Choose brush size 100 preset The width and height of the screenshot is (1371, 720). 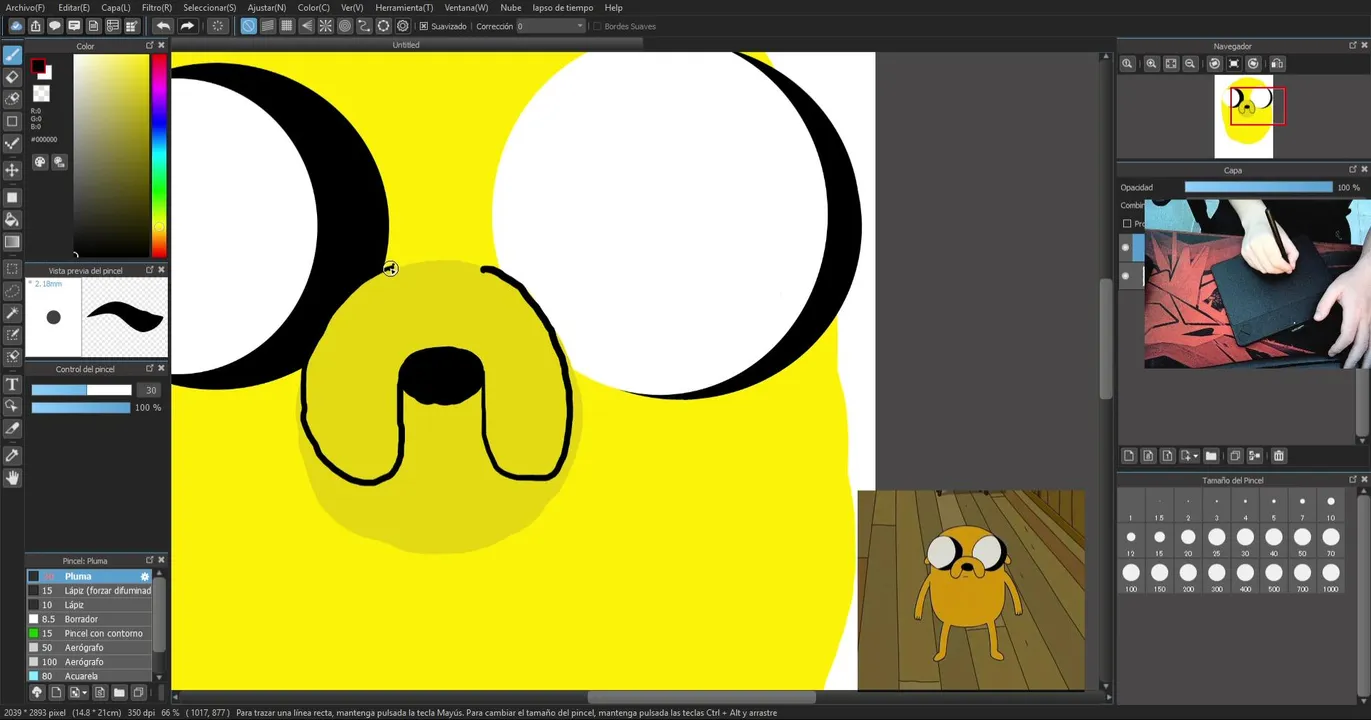[x=1131, y=577]
